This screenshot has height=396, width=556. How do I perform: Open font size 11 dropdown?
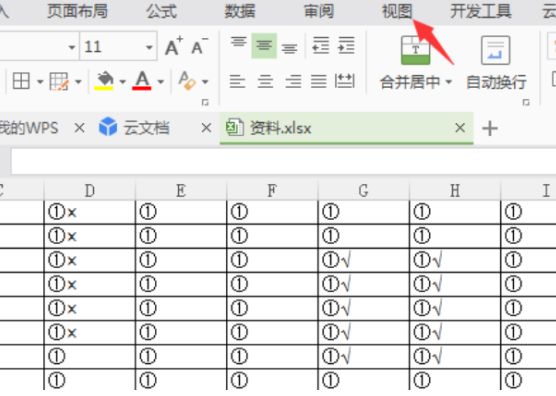pyautogui.click(x=149, y=47)
